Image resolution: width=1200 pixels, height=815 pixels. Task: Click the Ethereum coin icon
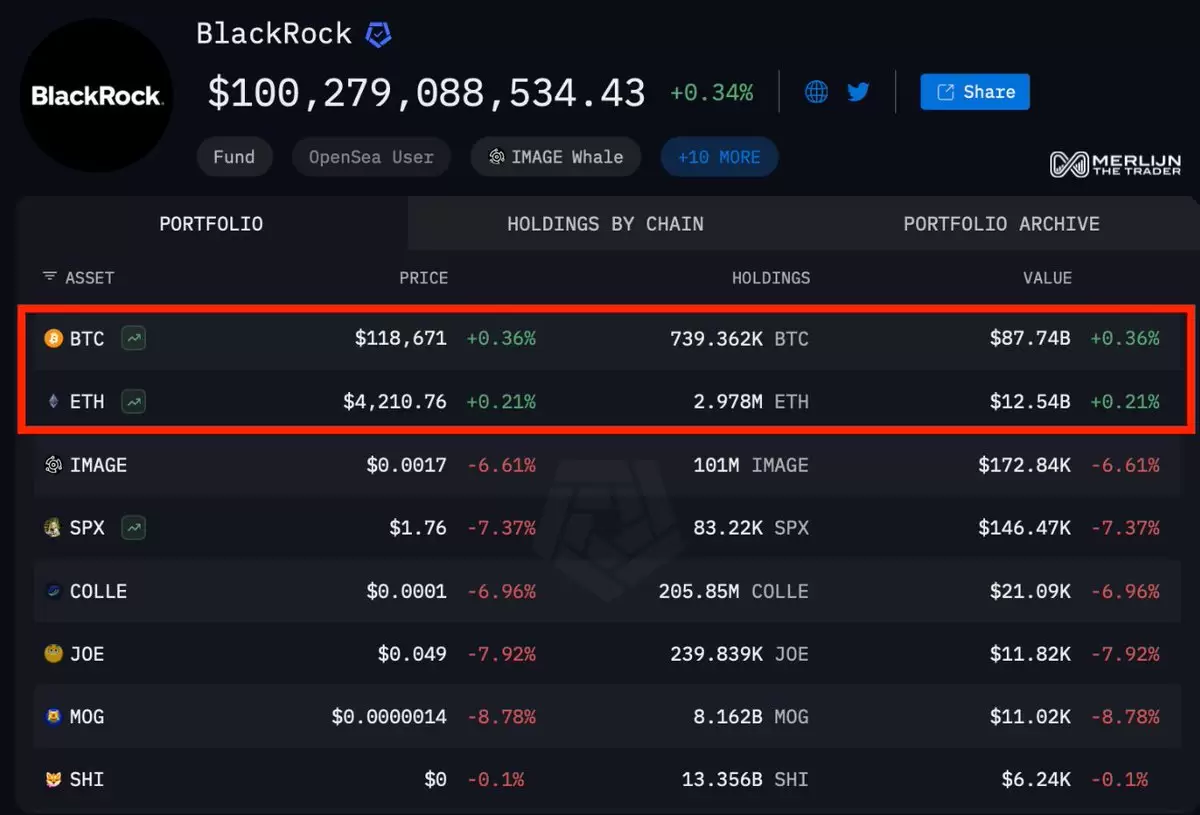[53, 402]
